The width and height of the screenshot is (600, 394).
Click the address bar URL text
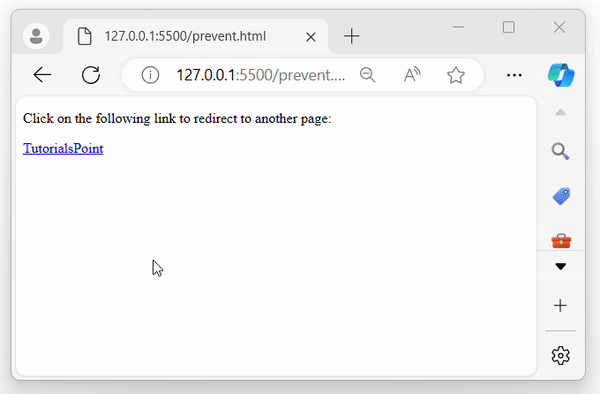[x=261, y=75]
